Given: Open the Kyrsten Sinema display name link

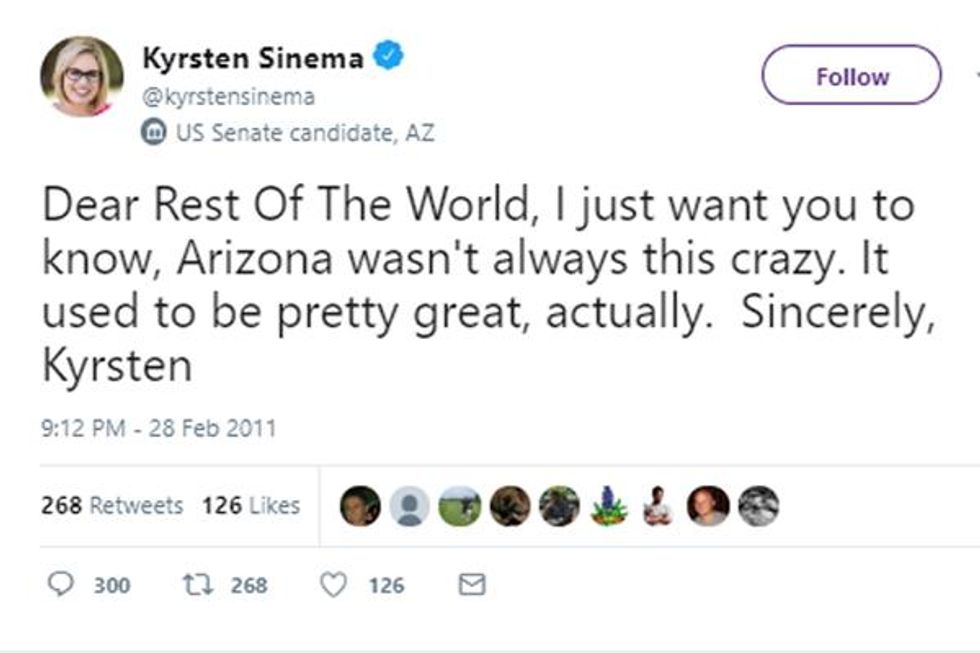Looking at the screenshot, I should point(253,58).
